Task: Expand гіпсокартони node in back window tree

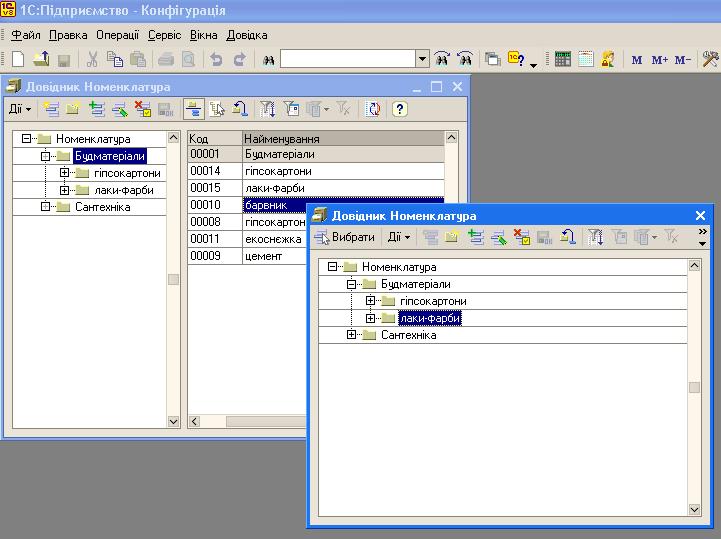Action: click(64, 172)
